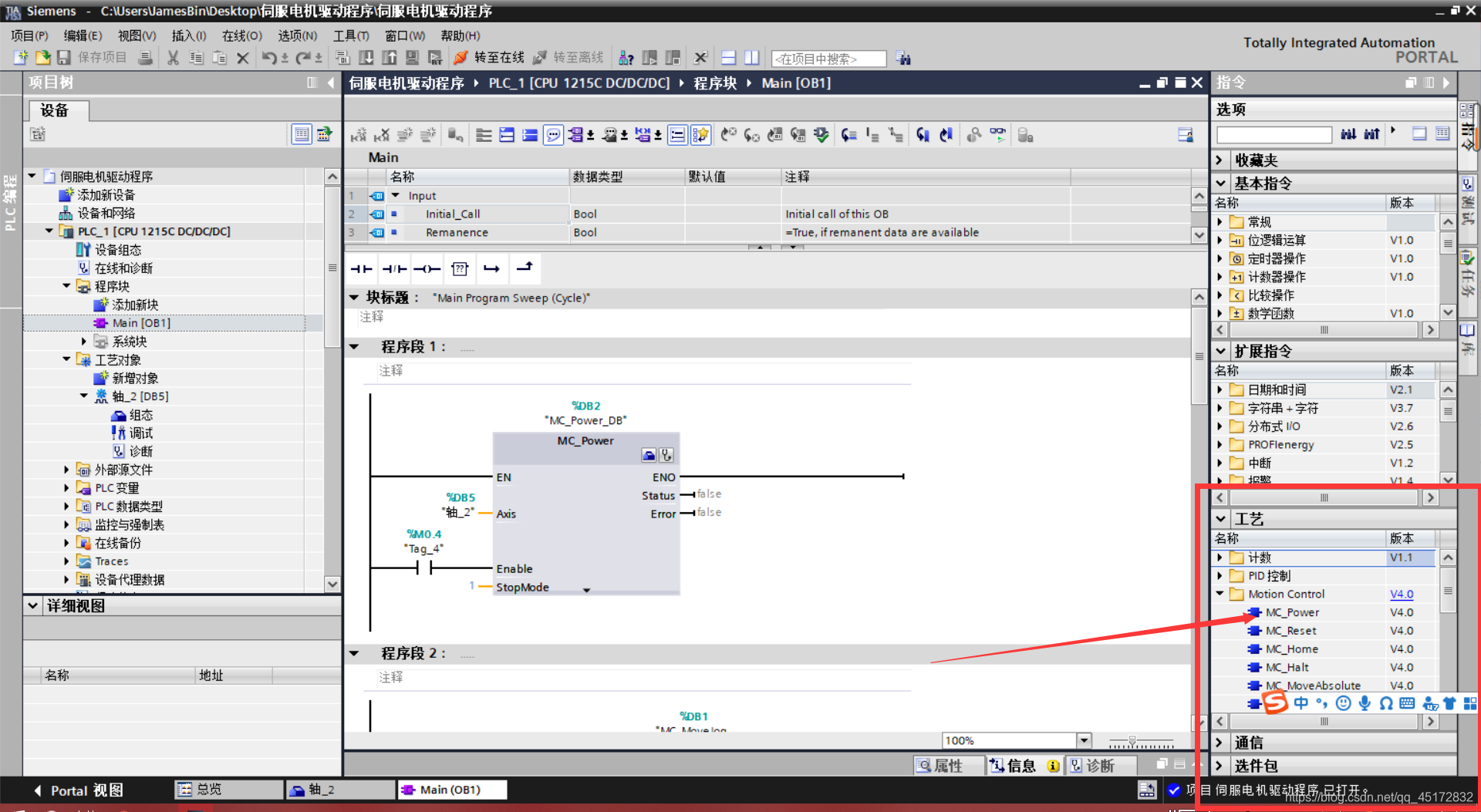This screenshot has height=812, width=1481.
Task: Collapse 程序段 1 network
Action: tap(354, 347)
